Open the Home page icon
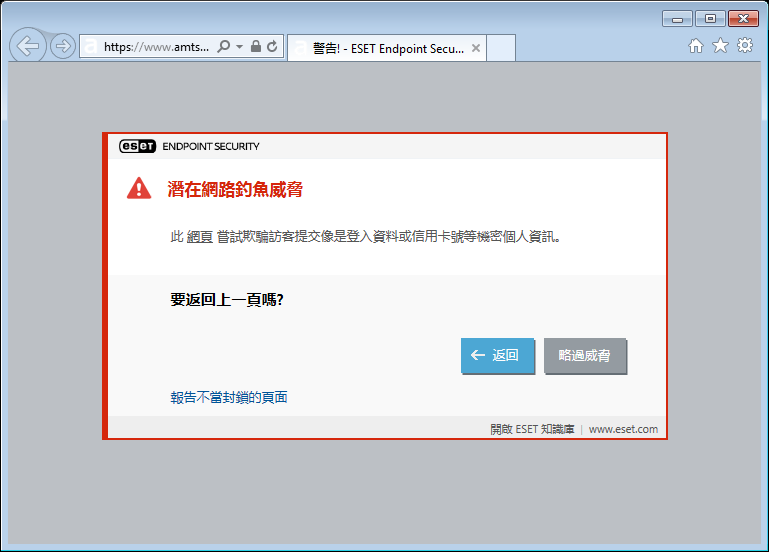769x552 pixels. coord(695,46)
